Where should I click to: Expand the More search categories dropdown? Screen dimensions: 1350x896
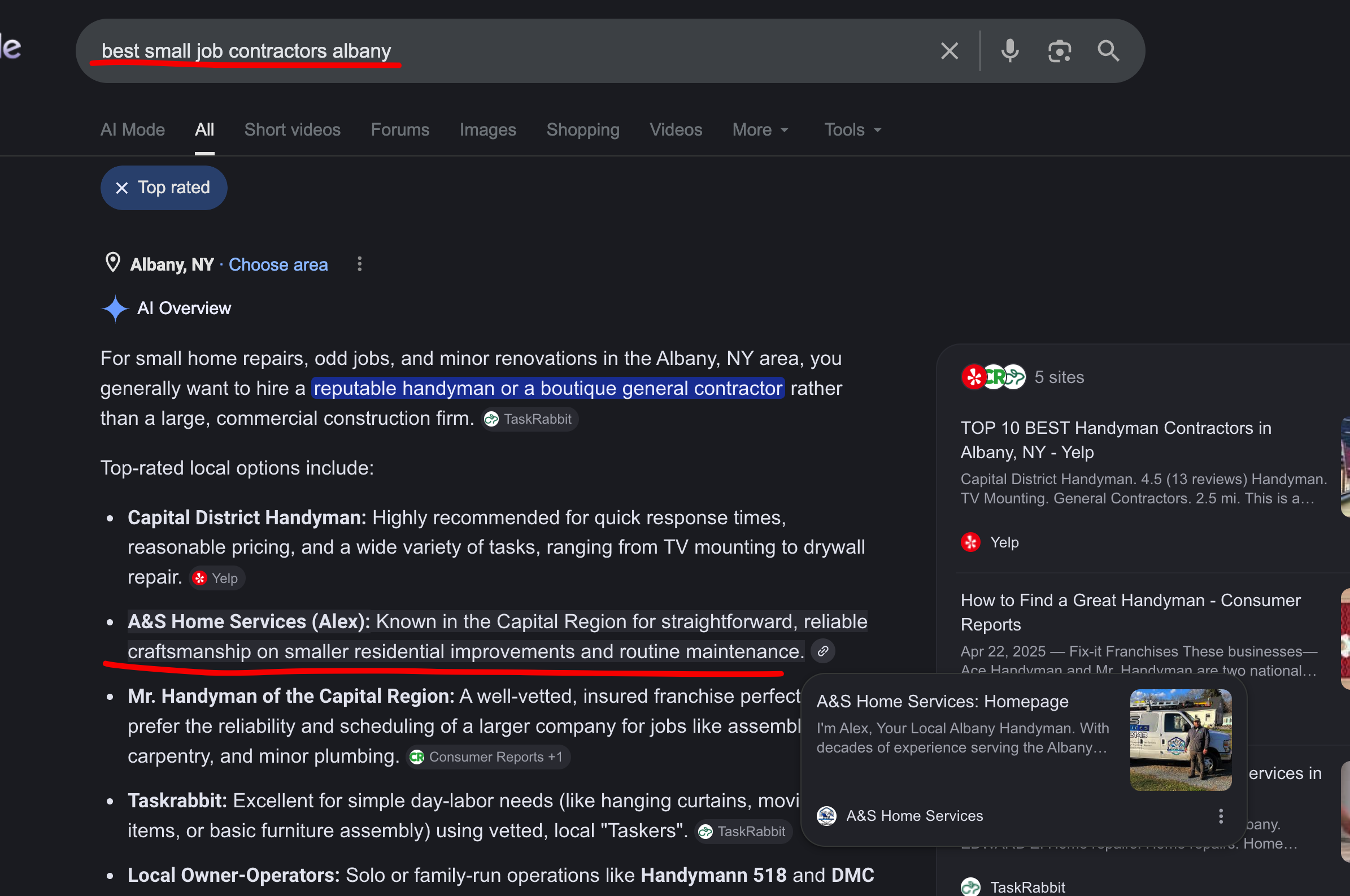(761, 130)
